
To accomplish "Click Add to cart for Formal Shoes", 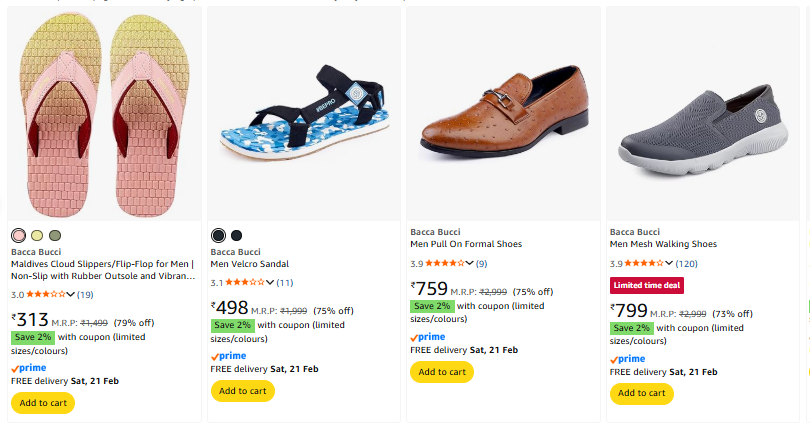I will pos(442,372).
